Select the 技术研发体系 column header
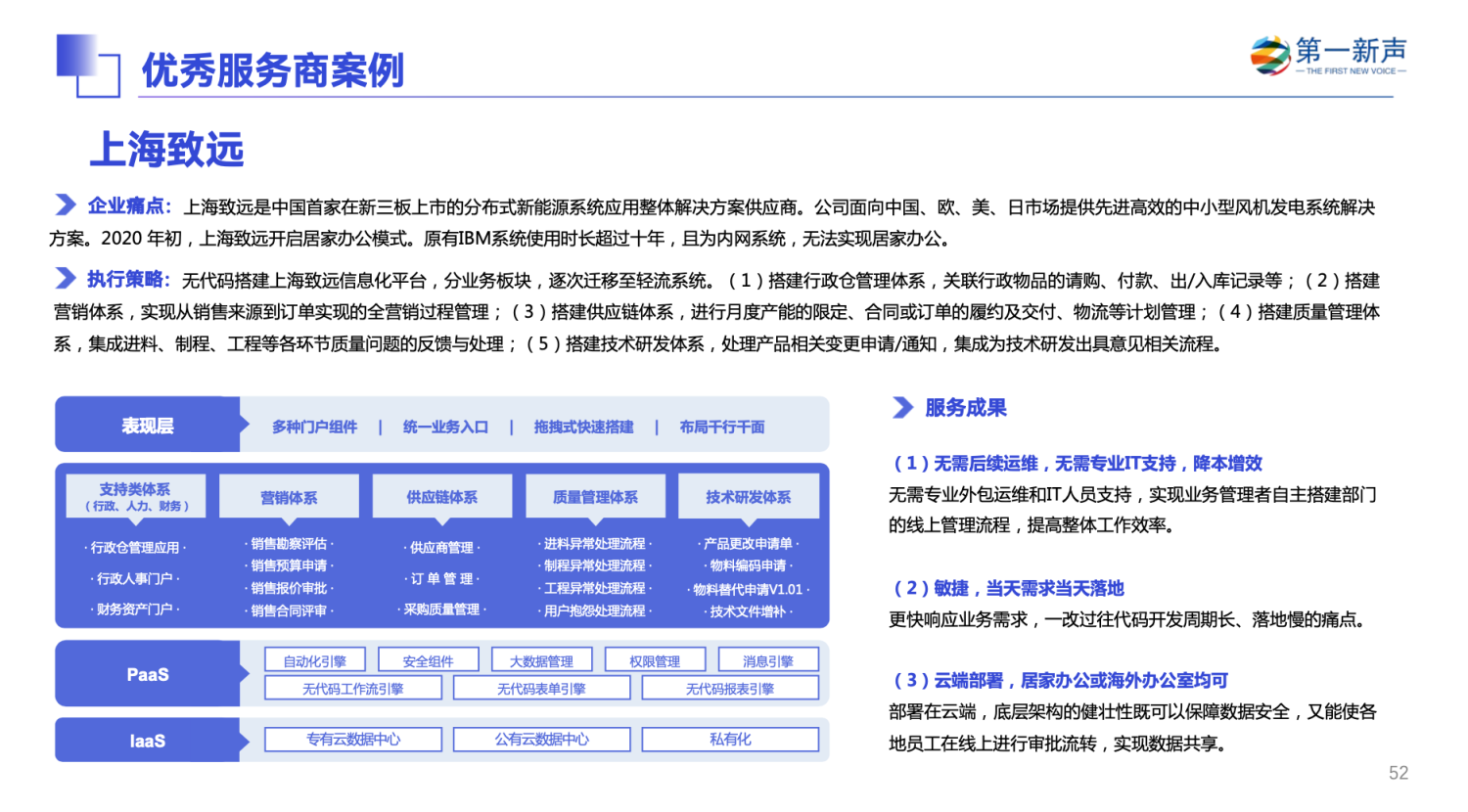The width and height of the screenshot is (1468, 812). pyautogui.click(x=749, y=497)
